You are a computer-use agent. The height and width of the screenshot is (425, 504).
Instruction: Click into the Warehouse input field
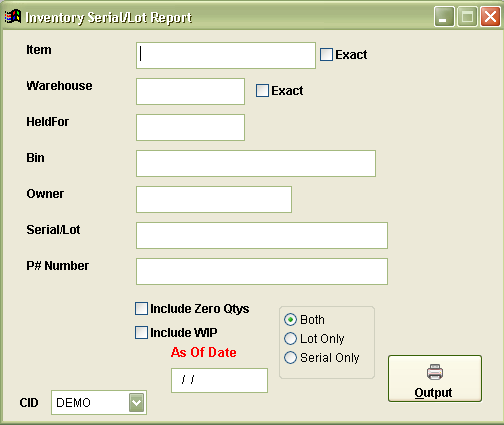(190, 91)
